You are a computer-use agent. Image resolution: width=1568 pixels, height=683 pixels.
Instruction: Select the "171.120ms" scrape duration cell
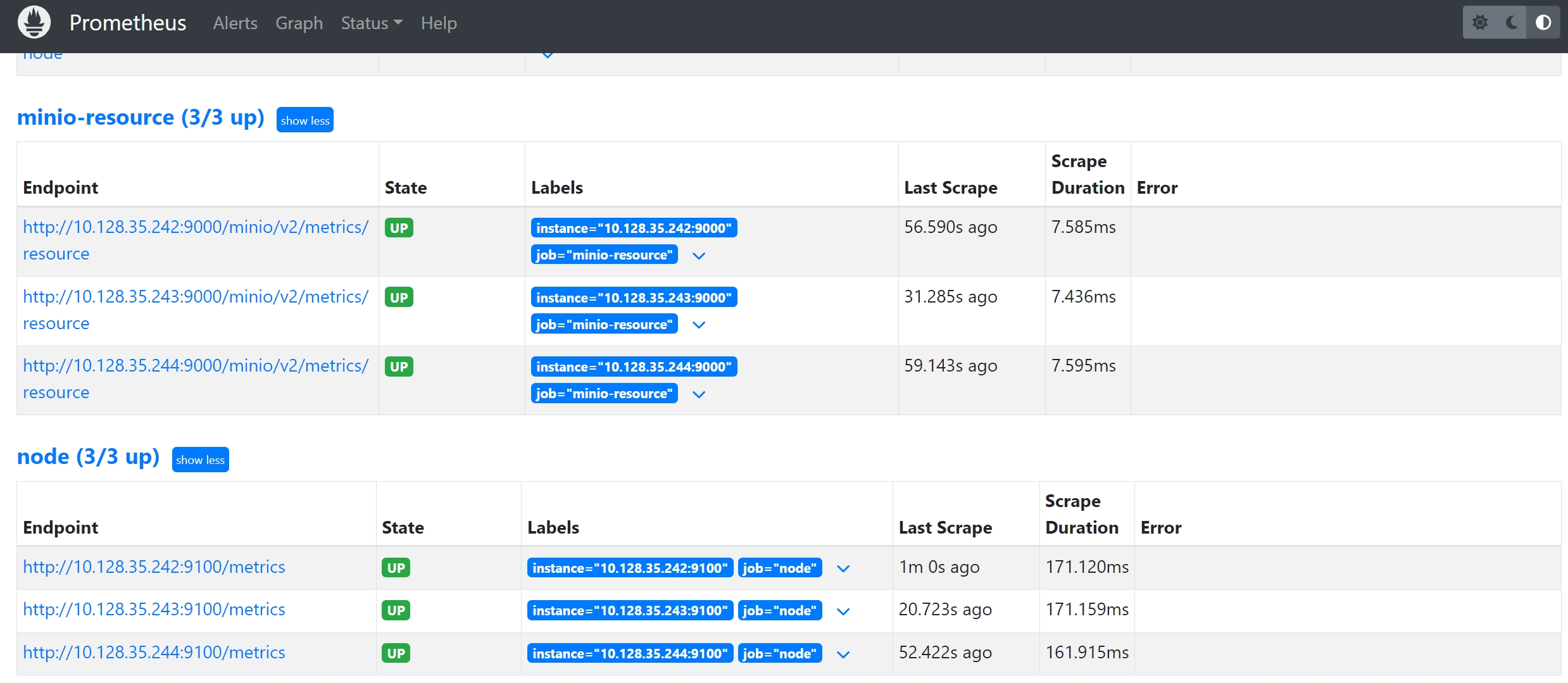point(1087,567)
